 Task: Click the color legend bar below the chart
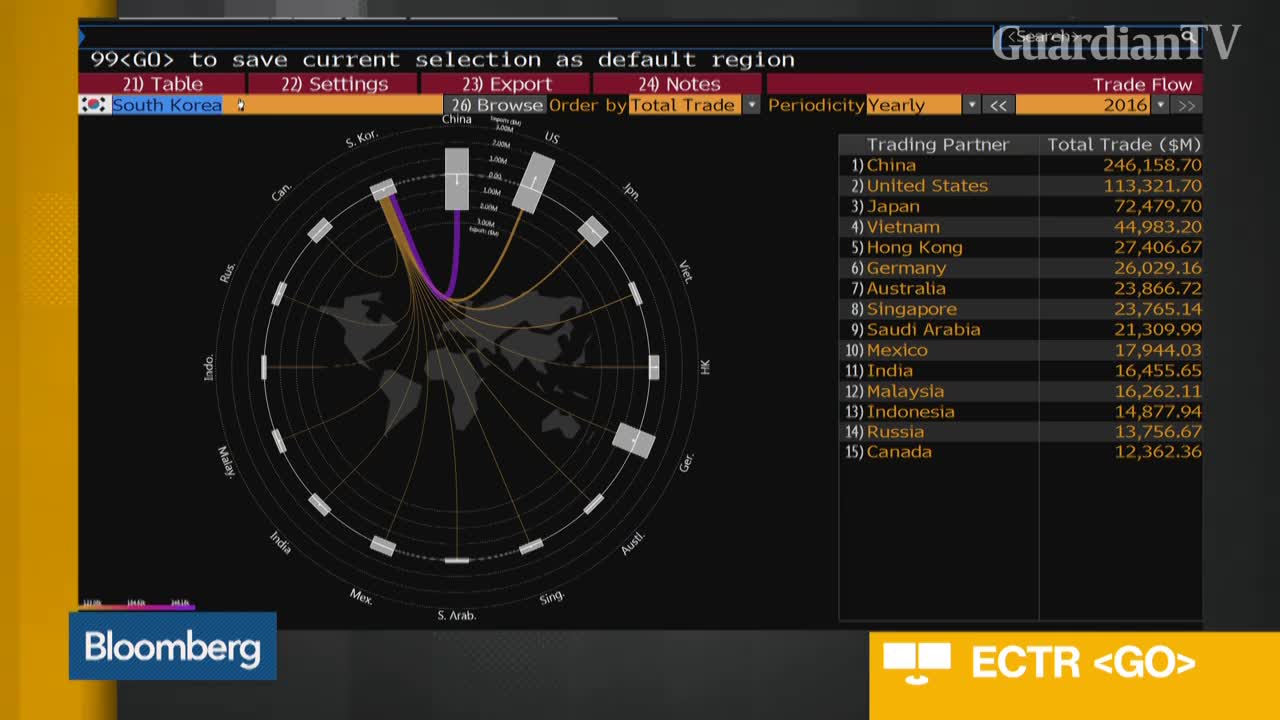137,605
